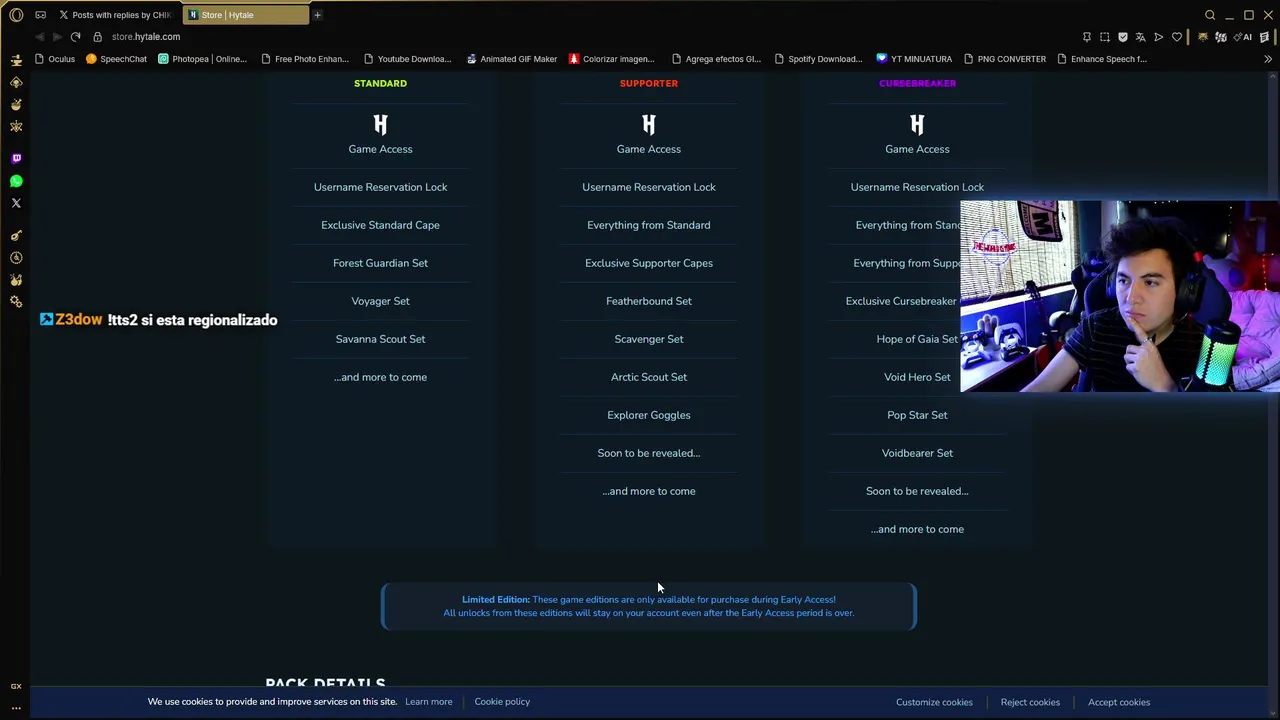Open tab search magnifier icon
1280x720 pixels.
click(1210, 15)
